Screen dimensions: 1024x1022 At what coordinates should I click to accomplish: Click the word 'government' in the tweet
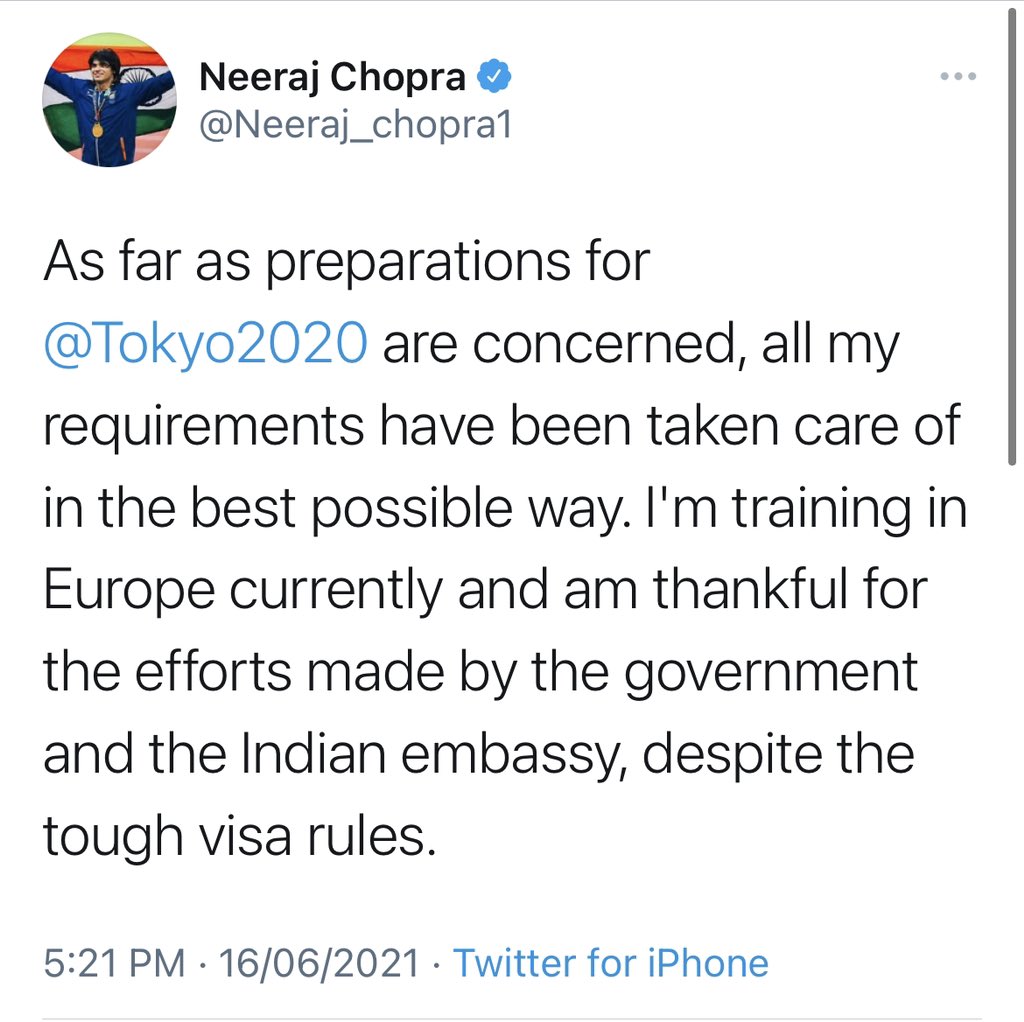click(x=771, y=671)
